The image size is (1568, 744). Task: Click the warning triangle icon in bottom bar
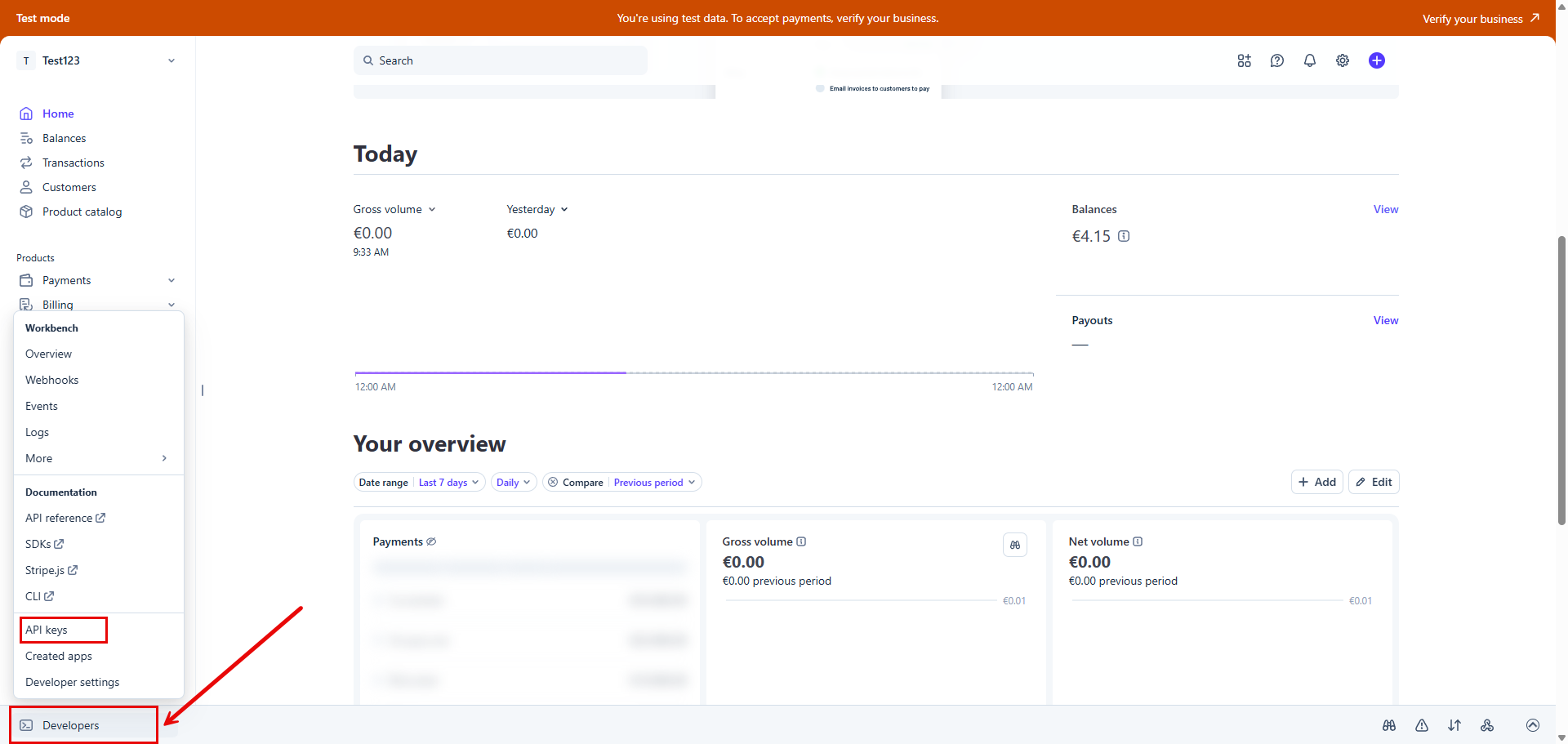pyautogui.click(x=1422, y=725)
